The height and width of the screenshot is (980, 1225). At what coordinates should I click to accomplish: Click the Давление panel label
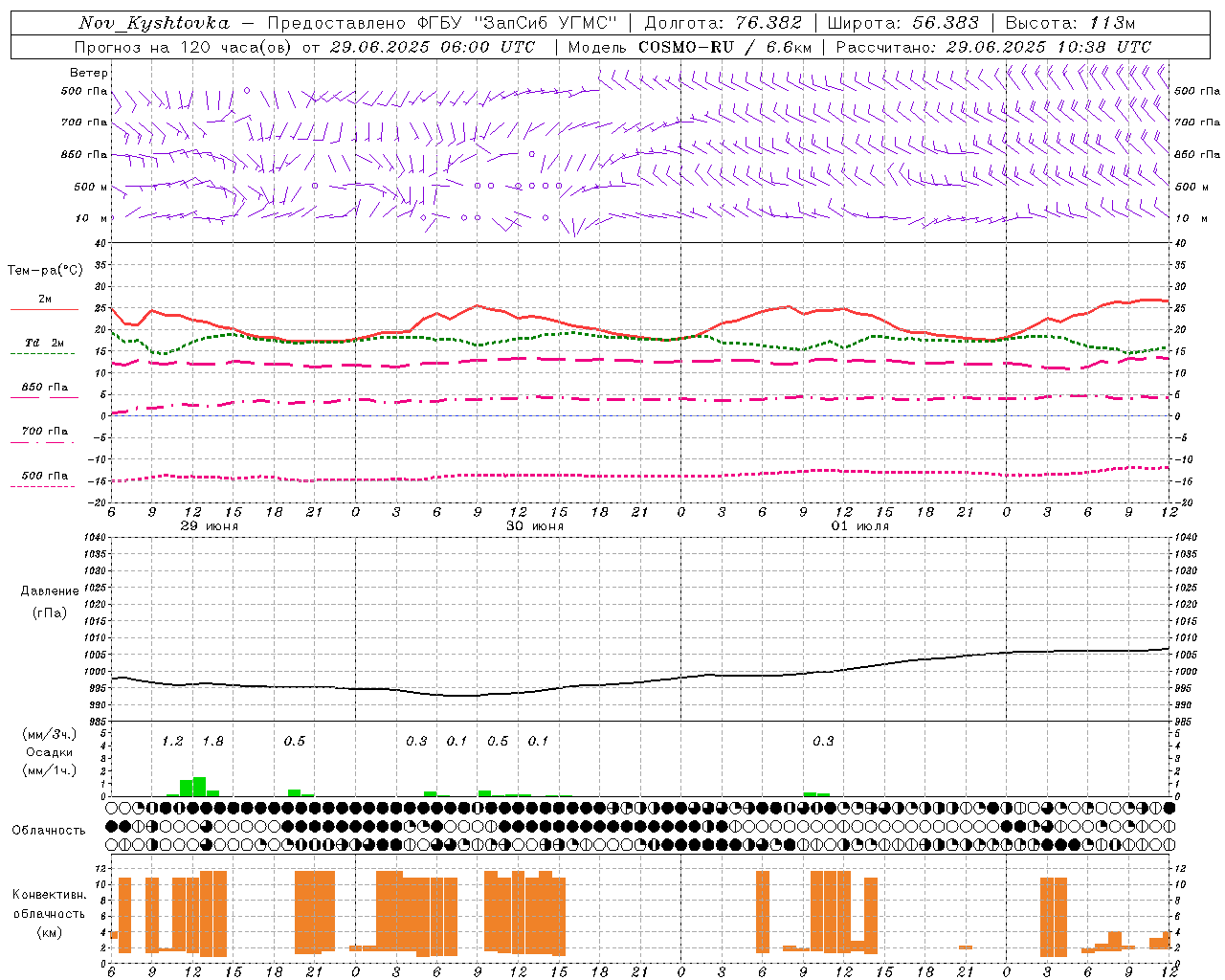49,591
